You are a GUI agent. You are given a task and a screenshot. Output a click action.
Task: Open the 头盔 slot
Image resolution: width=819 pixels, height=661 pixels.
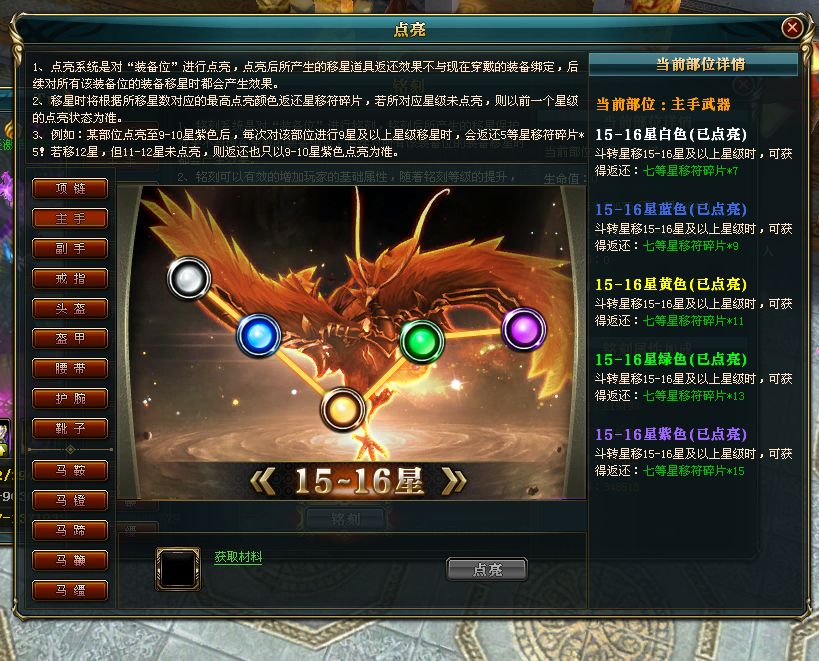coord(70,309)
